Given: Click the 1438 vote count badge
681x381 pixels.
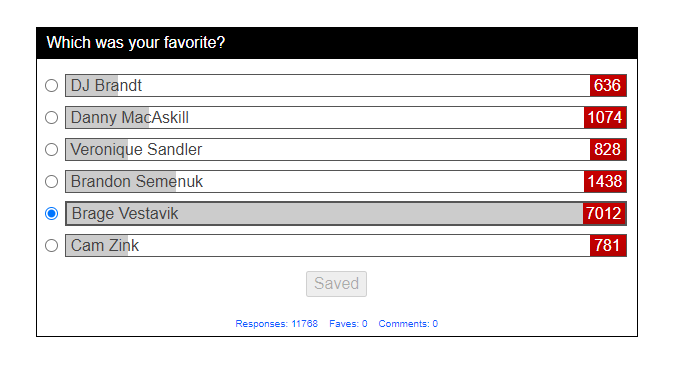Looking at the screenshot, I should (x=605, y=182).
